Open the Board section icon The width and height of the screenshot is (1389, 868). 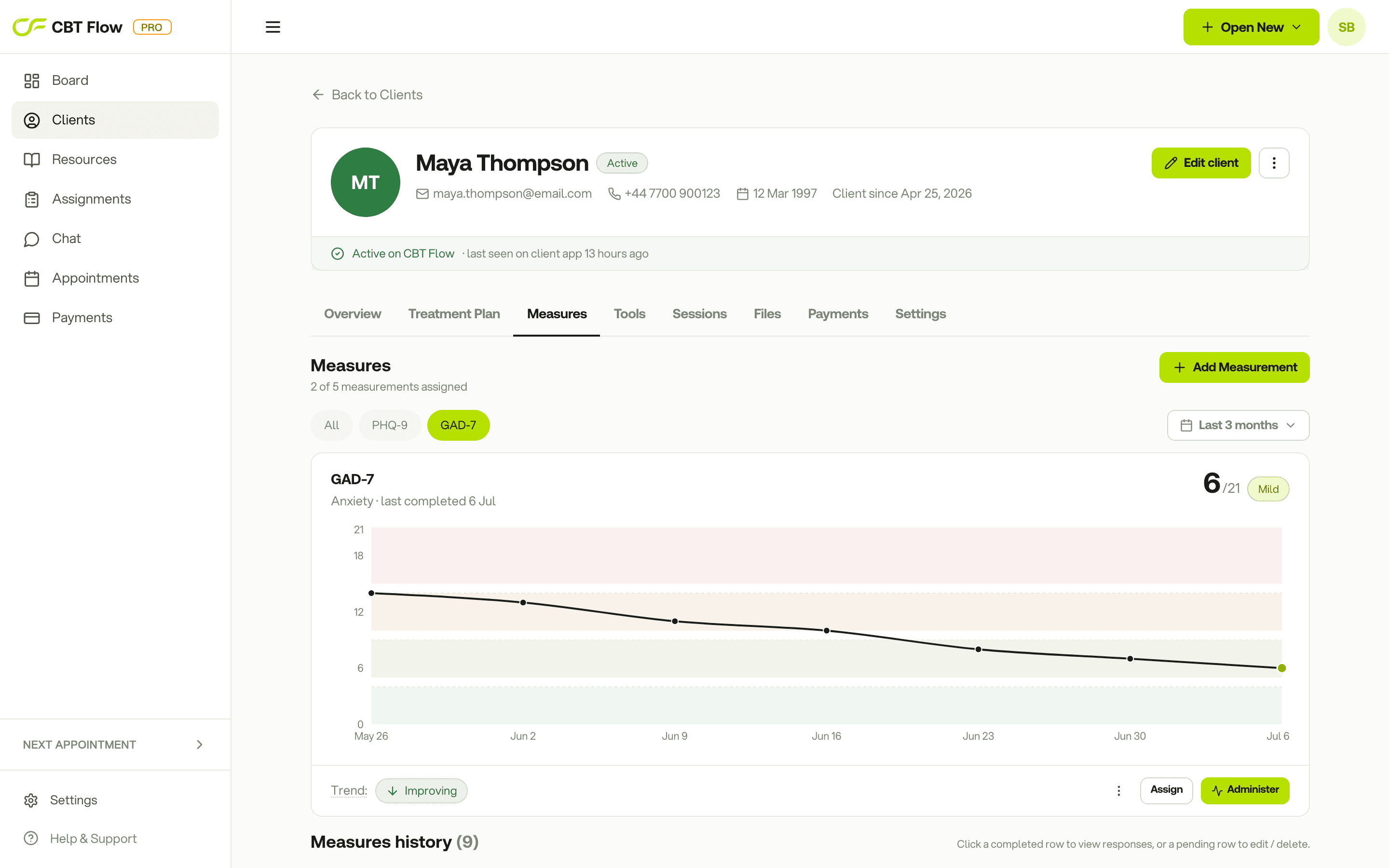(31, 81)
